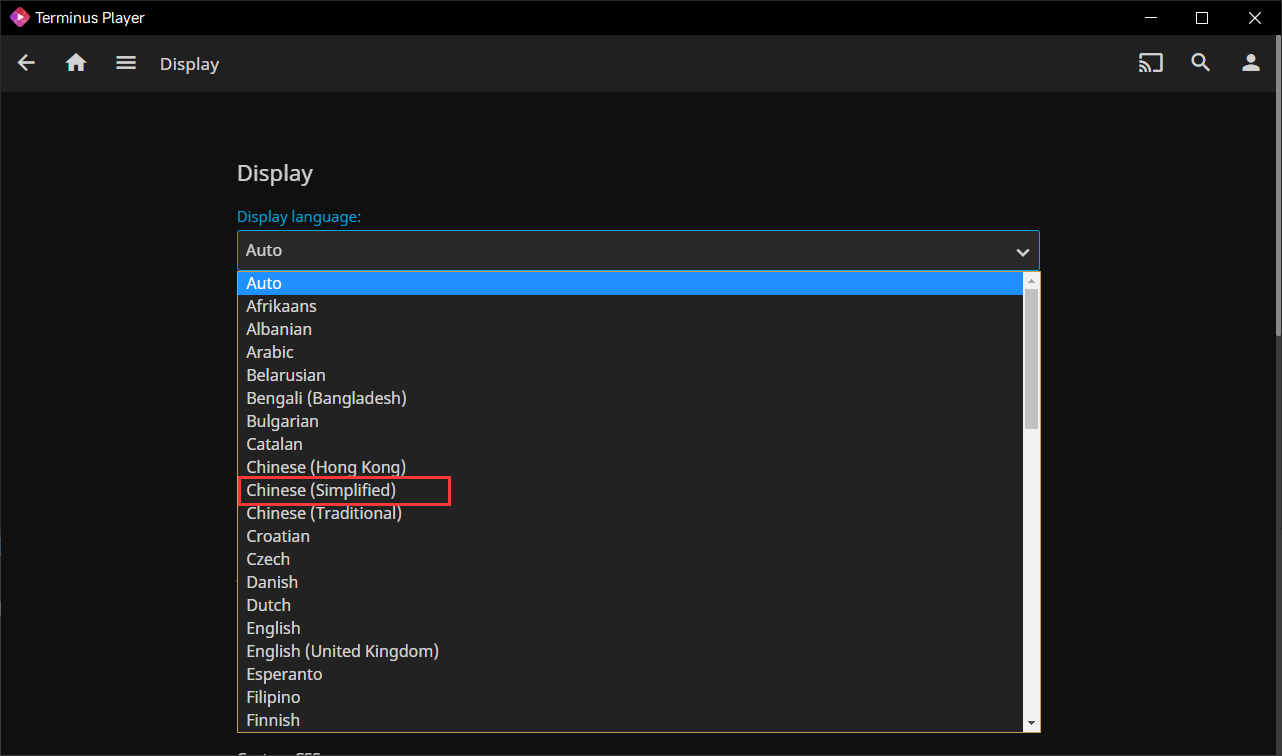
Task: Select Esperanto in language list
Action: (x=284, y=674)
